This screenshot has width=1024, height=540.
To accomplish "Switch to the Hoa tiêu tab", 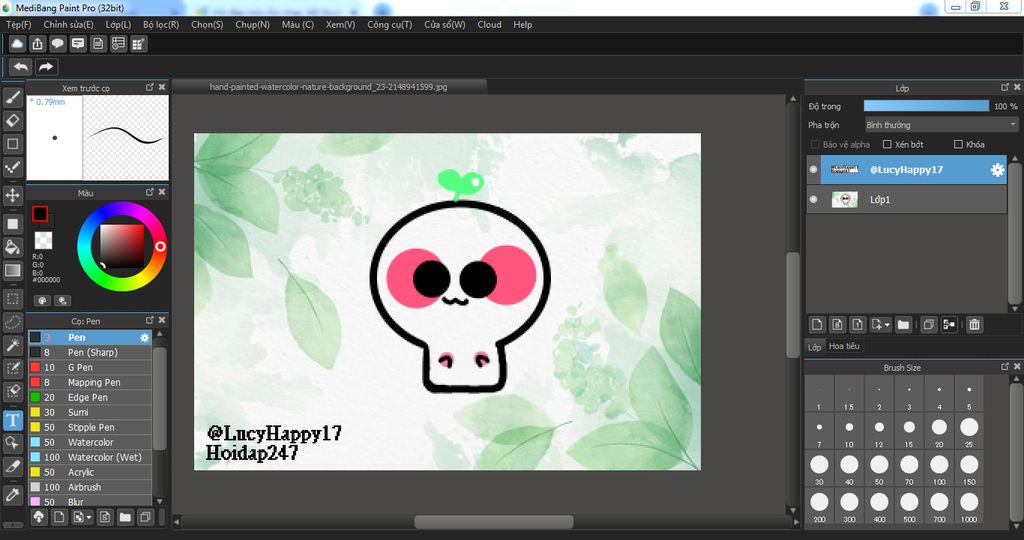I will [x=844, y=346].
